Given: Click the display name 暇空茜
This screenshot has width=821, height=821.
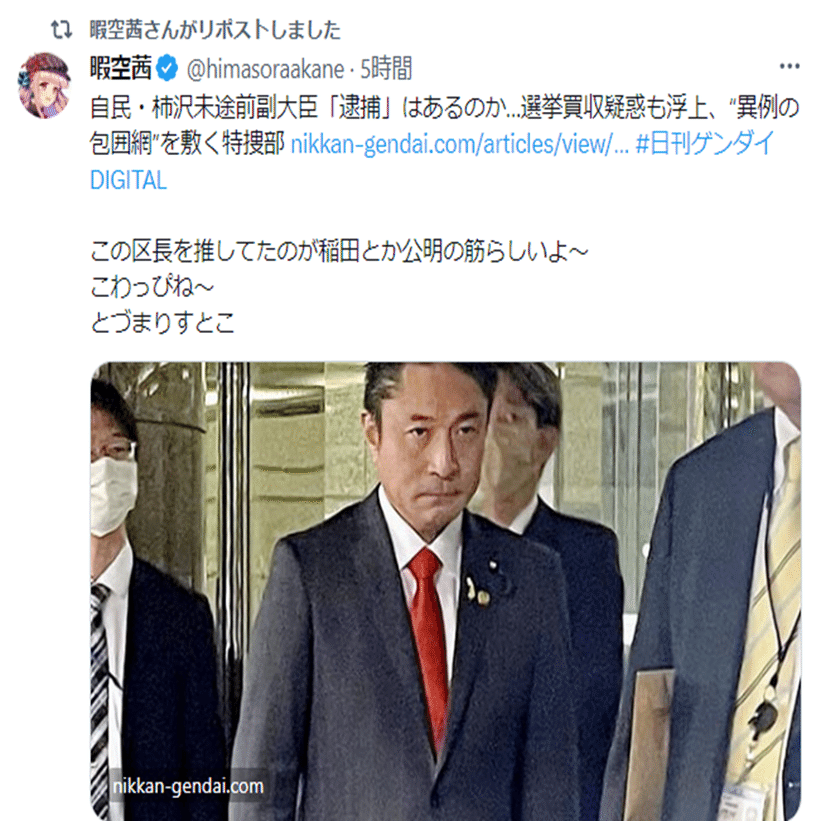Looking at the screenshot, I should pos(121,68).
